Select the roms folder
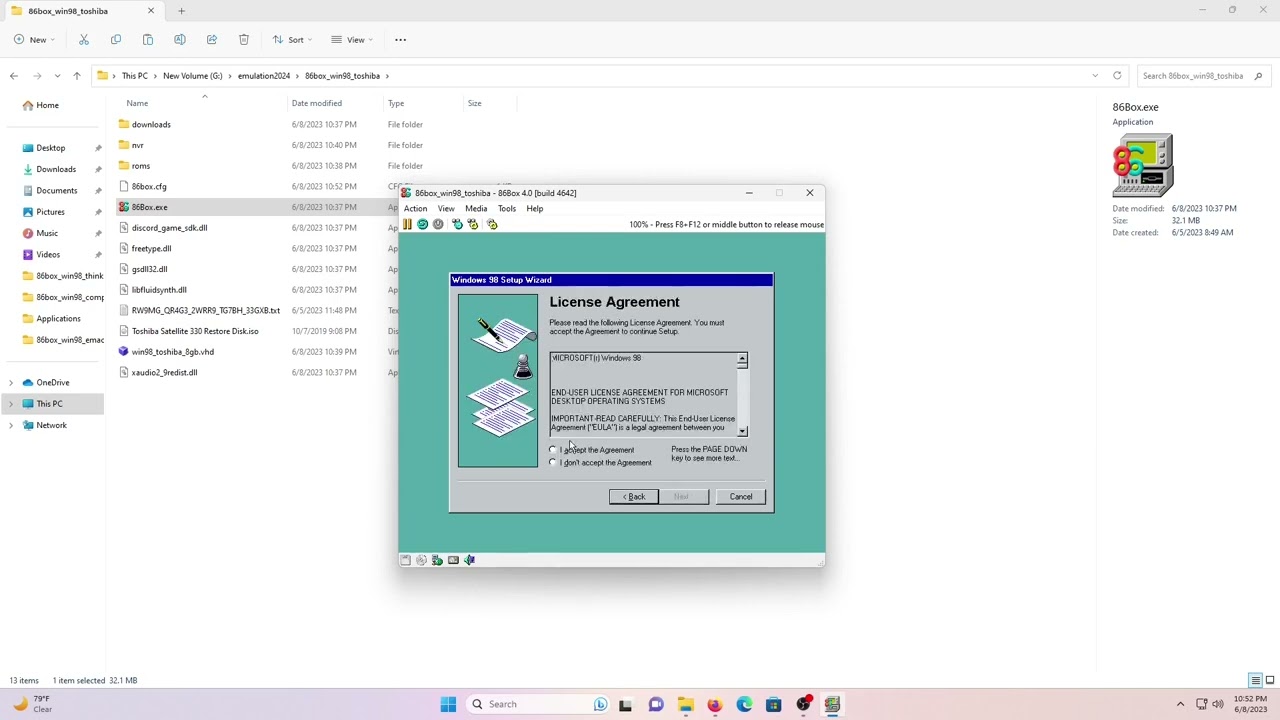This screenshot has height=720, width=1280. coord(141,166)
